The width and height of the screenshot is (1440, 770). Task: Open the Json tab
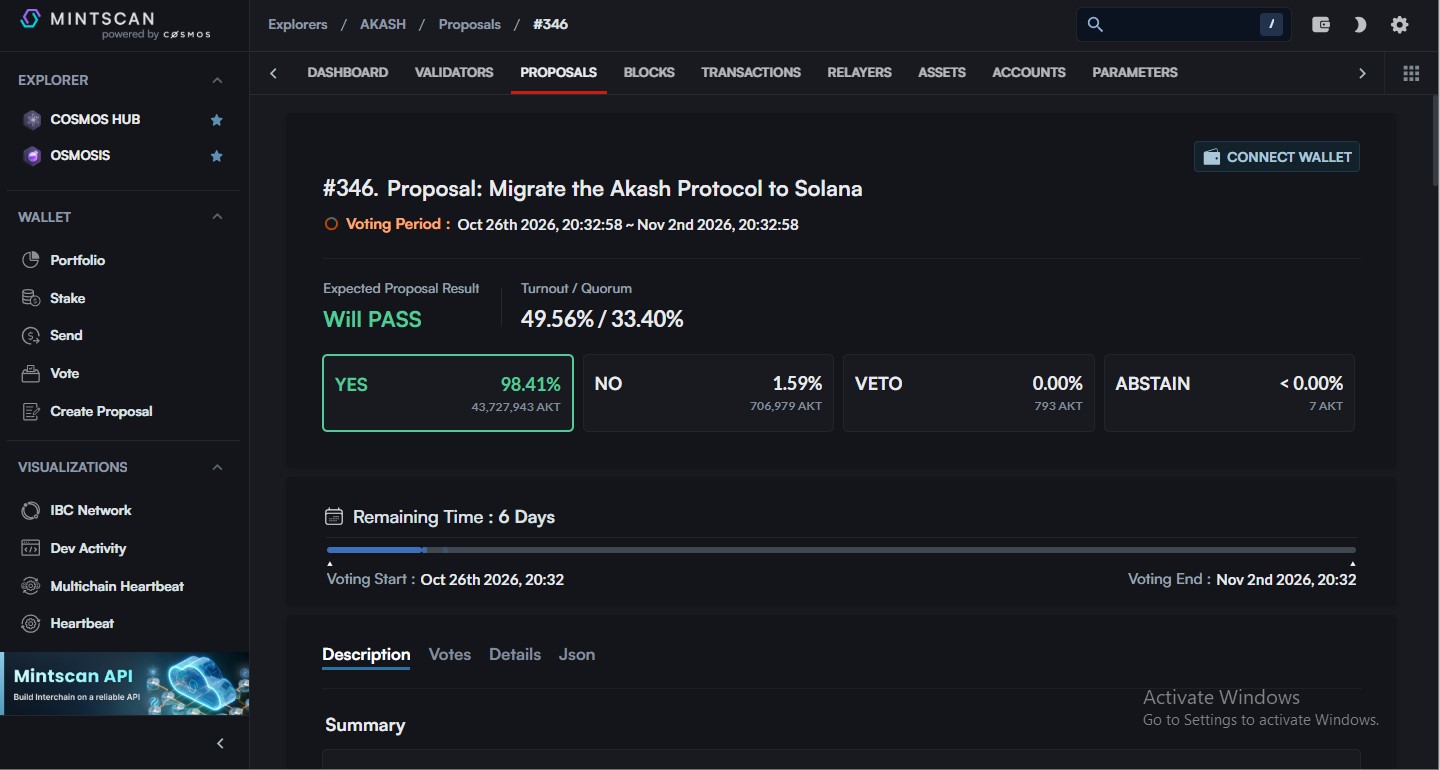pyautogui.click(x=577, y=654)
